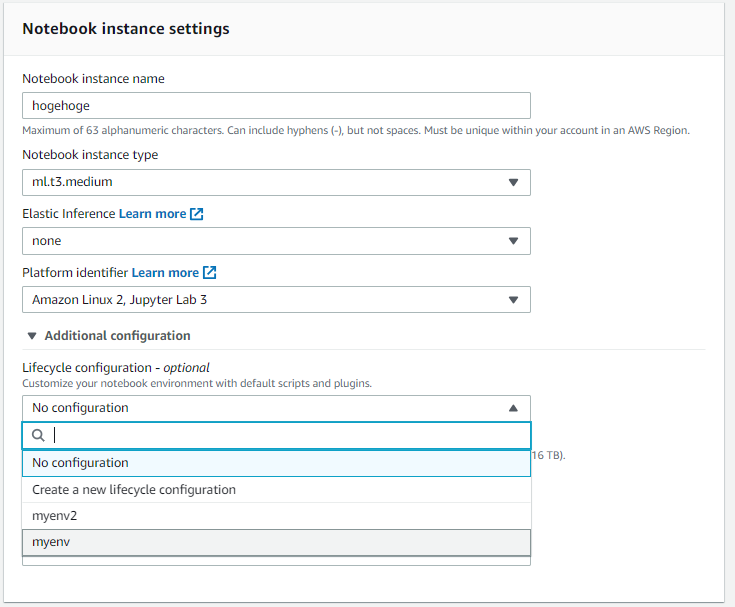Image resolution: width=735 pixels, height=607 pixels.
Task: Open the Amazon Linux 2 platform dropdown
Action: [x=276, y=299]
